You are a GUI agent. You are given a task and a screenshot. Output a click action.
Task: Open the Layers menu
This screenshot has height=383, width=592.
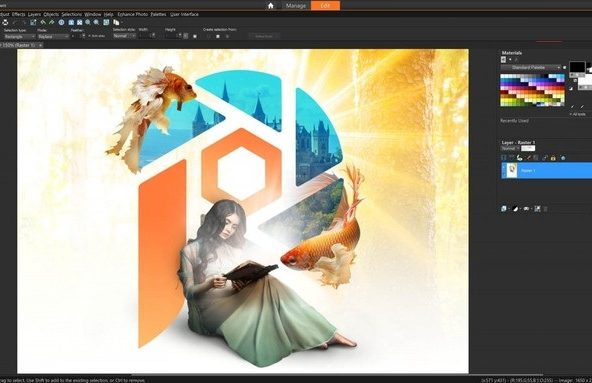pos(34,14)
